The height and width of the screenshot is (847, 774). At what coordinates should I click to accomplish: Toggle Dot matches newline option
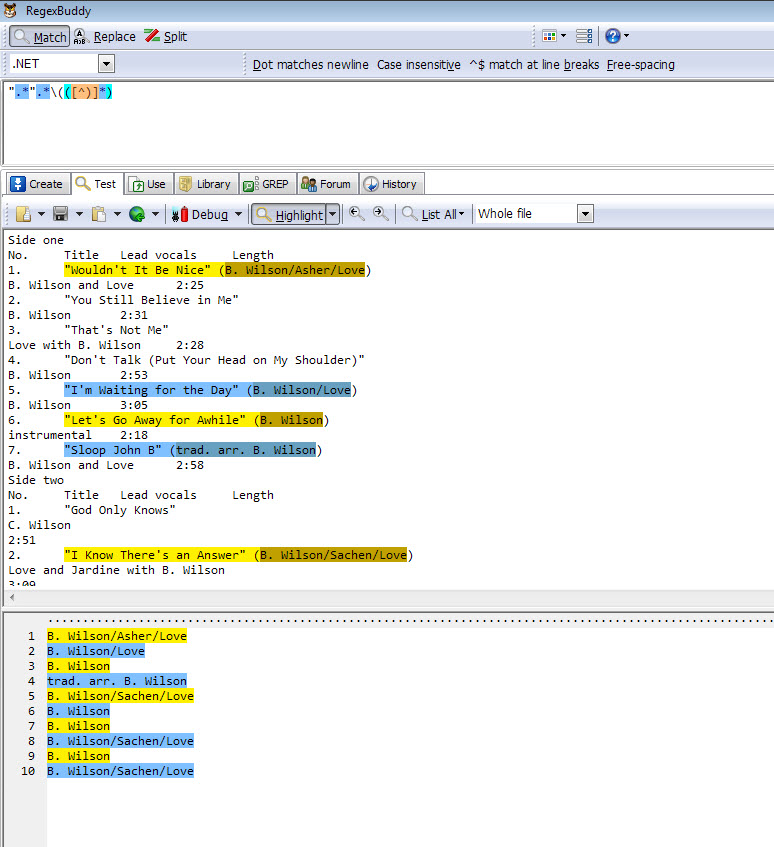(309, 65)
